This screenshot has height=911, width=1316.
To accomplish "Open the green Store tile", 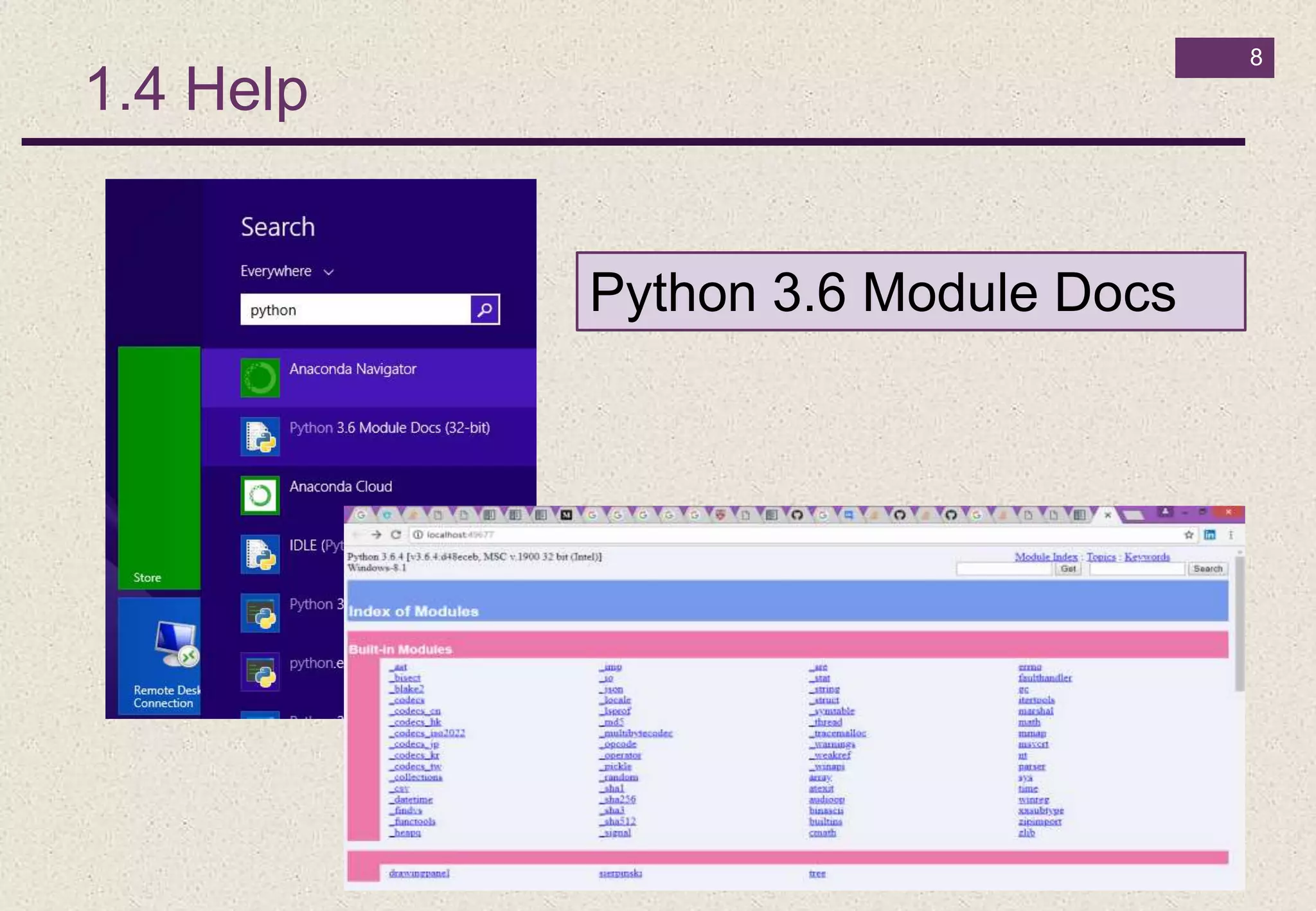I will 159,468.
